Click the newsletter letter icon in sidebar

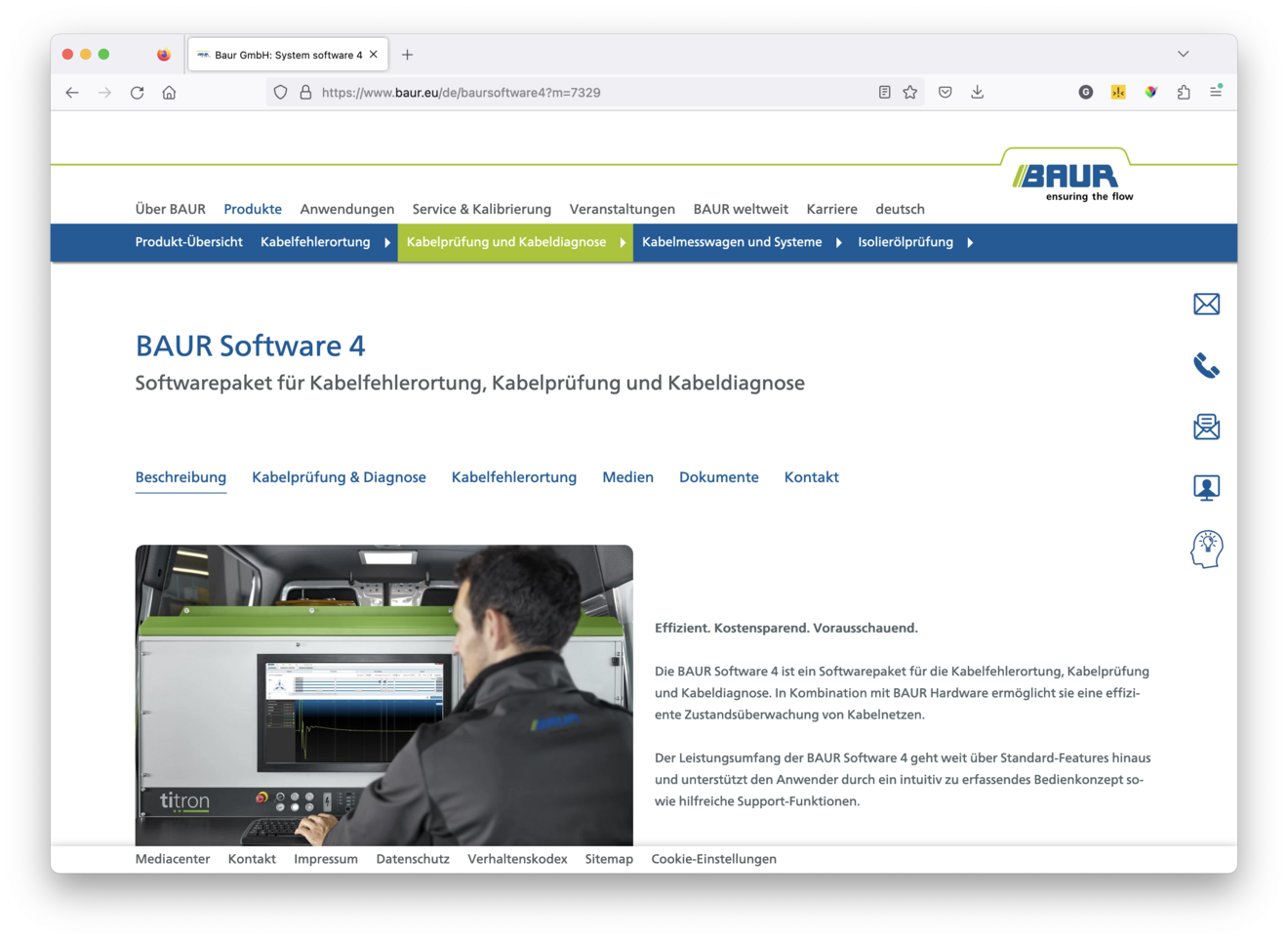coord(1207,427)
